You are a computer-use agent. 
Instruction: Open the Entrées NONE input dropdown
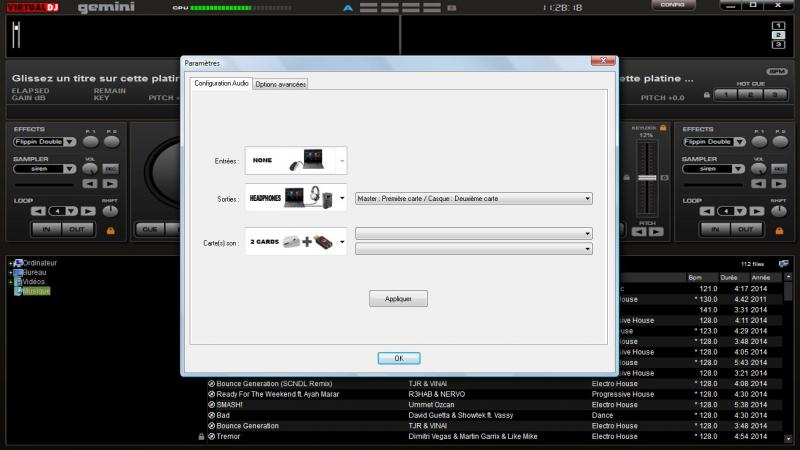(x=296, y=161)
